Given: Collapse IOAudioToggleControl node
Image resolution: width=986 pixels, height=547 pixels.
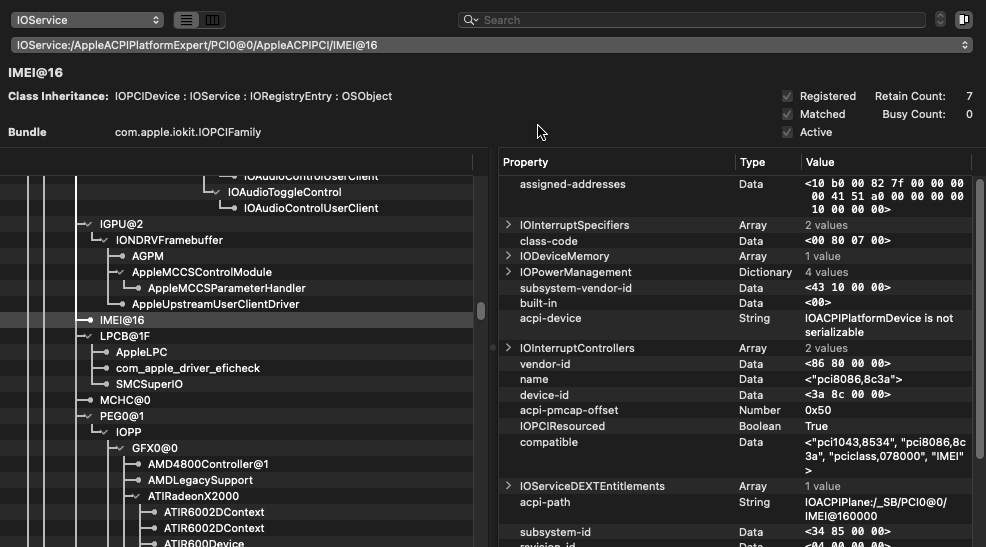Looking at the screenshot, I should [217, 192].
